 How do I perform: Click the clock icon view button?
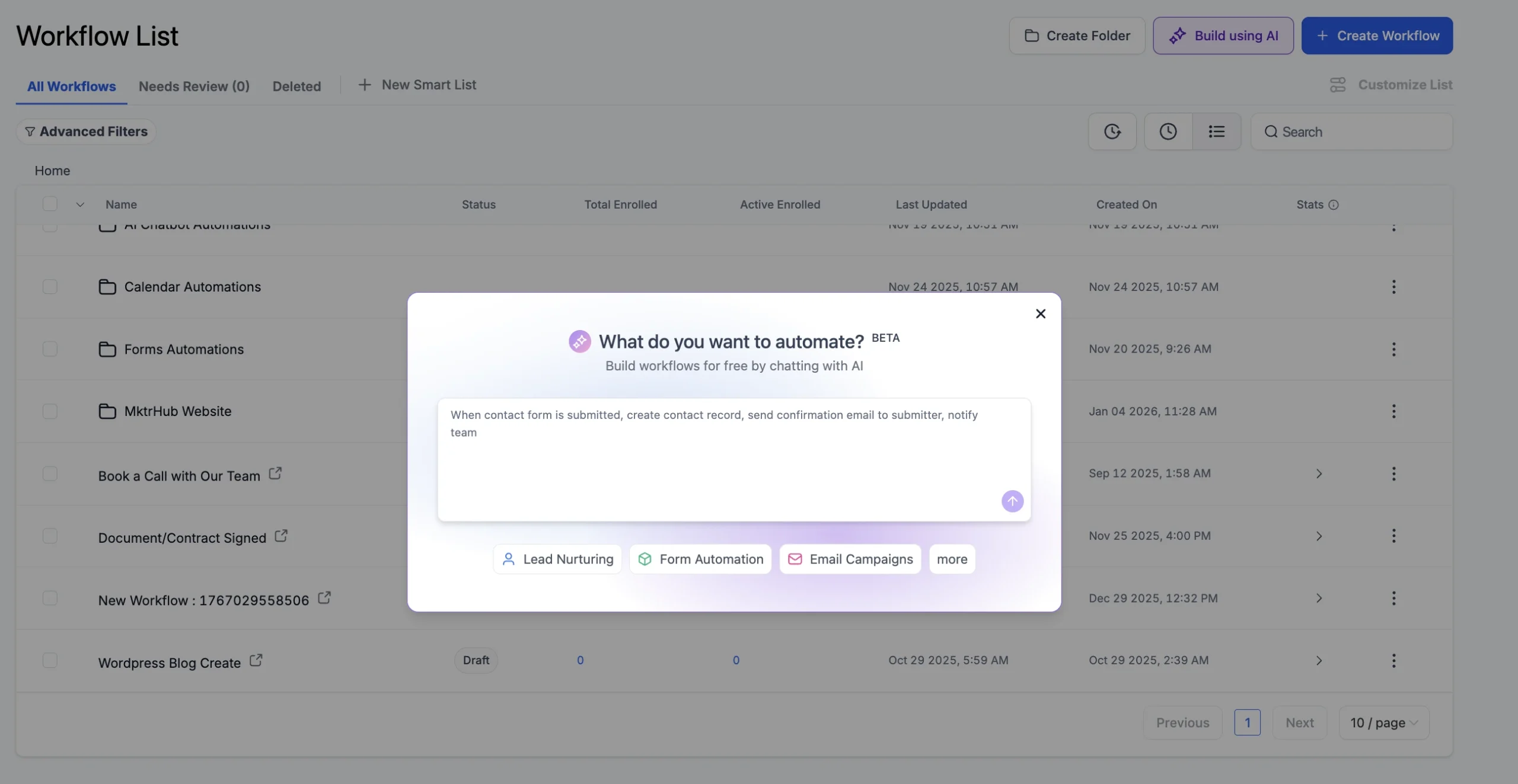tap(1168, 132)
